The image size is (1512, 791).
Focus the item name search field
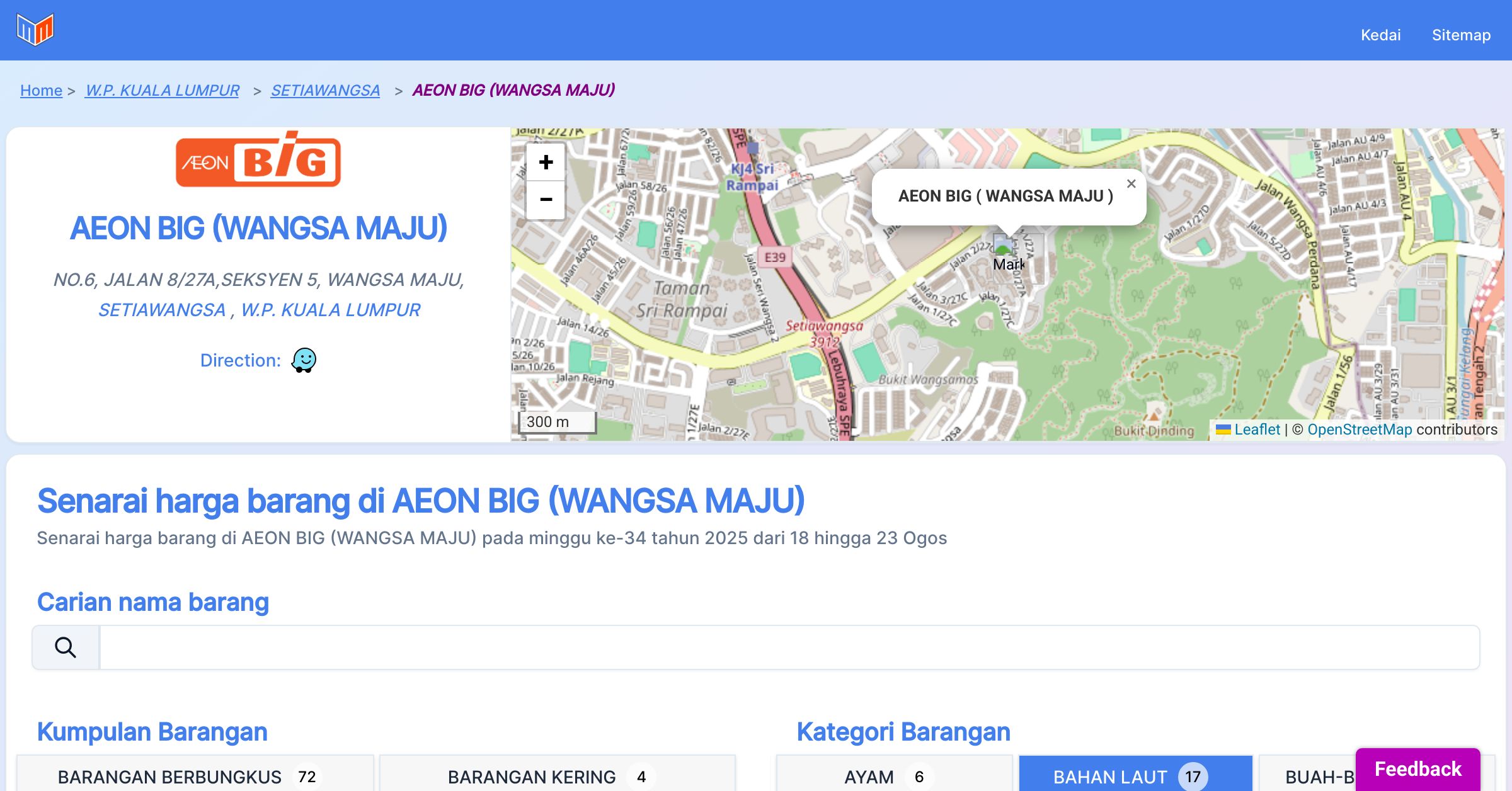pyautogui.click(x=789, y=647)
